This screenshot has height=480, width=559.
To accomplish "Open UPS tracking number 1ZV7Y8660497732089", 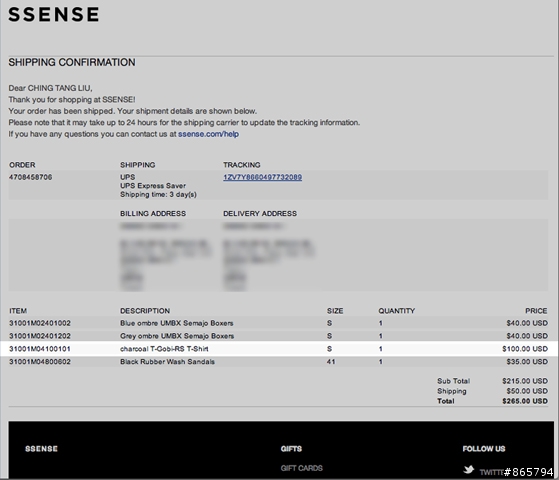I will (263, 177).
